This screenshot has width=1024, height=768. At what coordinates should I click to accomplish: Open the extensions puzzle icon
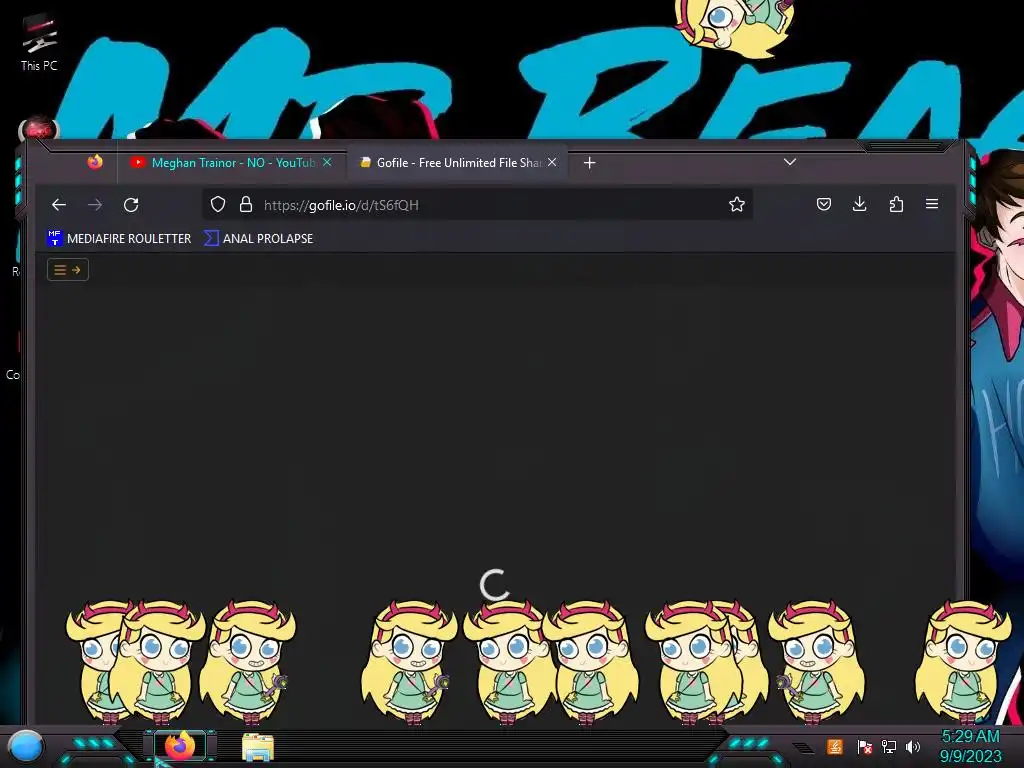pyautogui.click(x=896, y=204)
